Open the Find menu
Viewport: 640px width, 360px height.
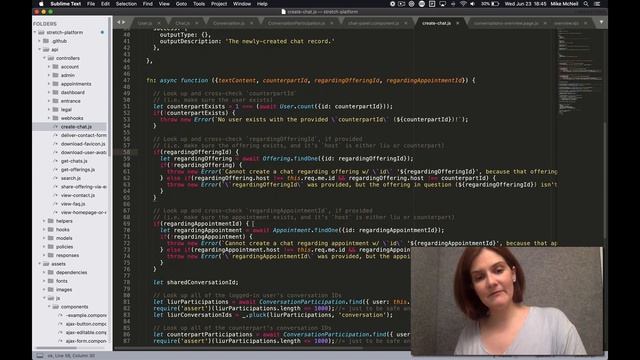[148, 4]
